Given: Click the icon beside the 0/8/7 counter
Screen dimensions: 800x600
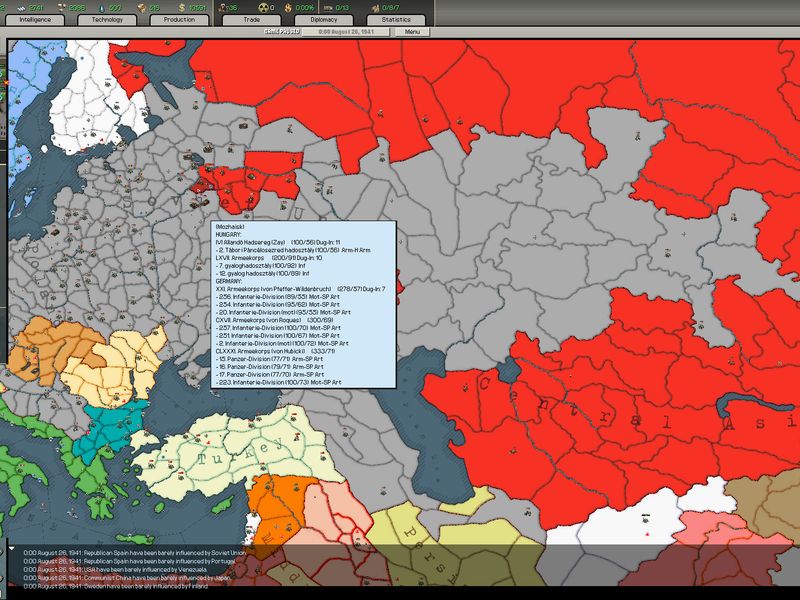Looking at the screenshot, I should pos(375,8).
